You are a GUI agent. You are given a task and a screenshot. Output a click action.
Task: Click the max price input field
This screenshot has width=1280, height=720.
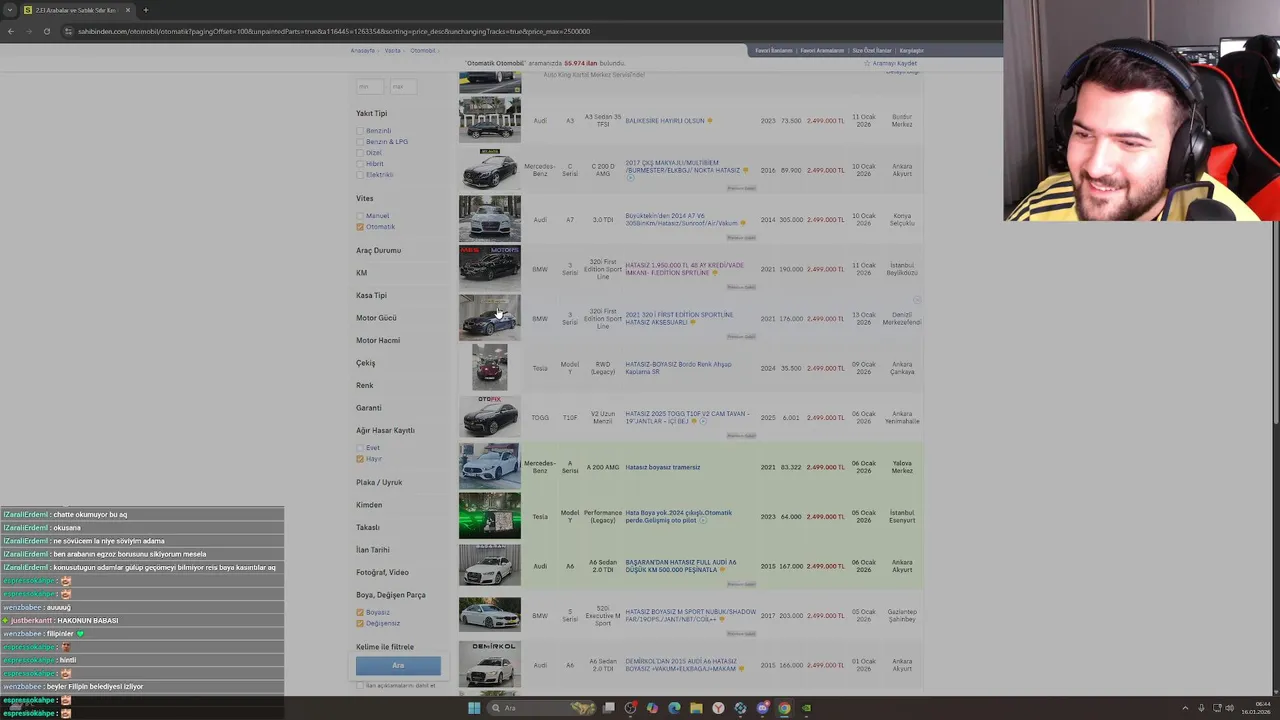(x=403, y=87)
